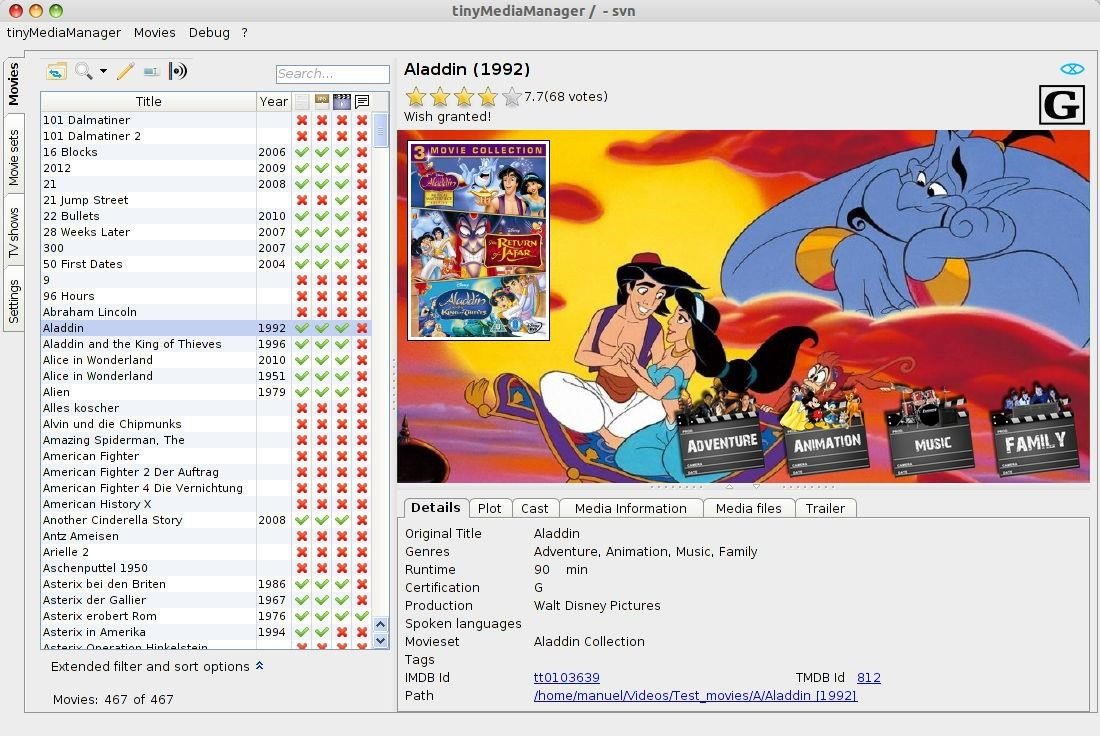This screenshot has height=736, width=1100.
Task: Click the pencil edit movie icon
Action: pos(125,71)
